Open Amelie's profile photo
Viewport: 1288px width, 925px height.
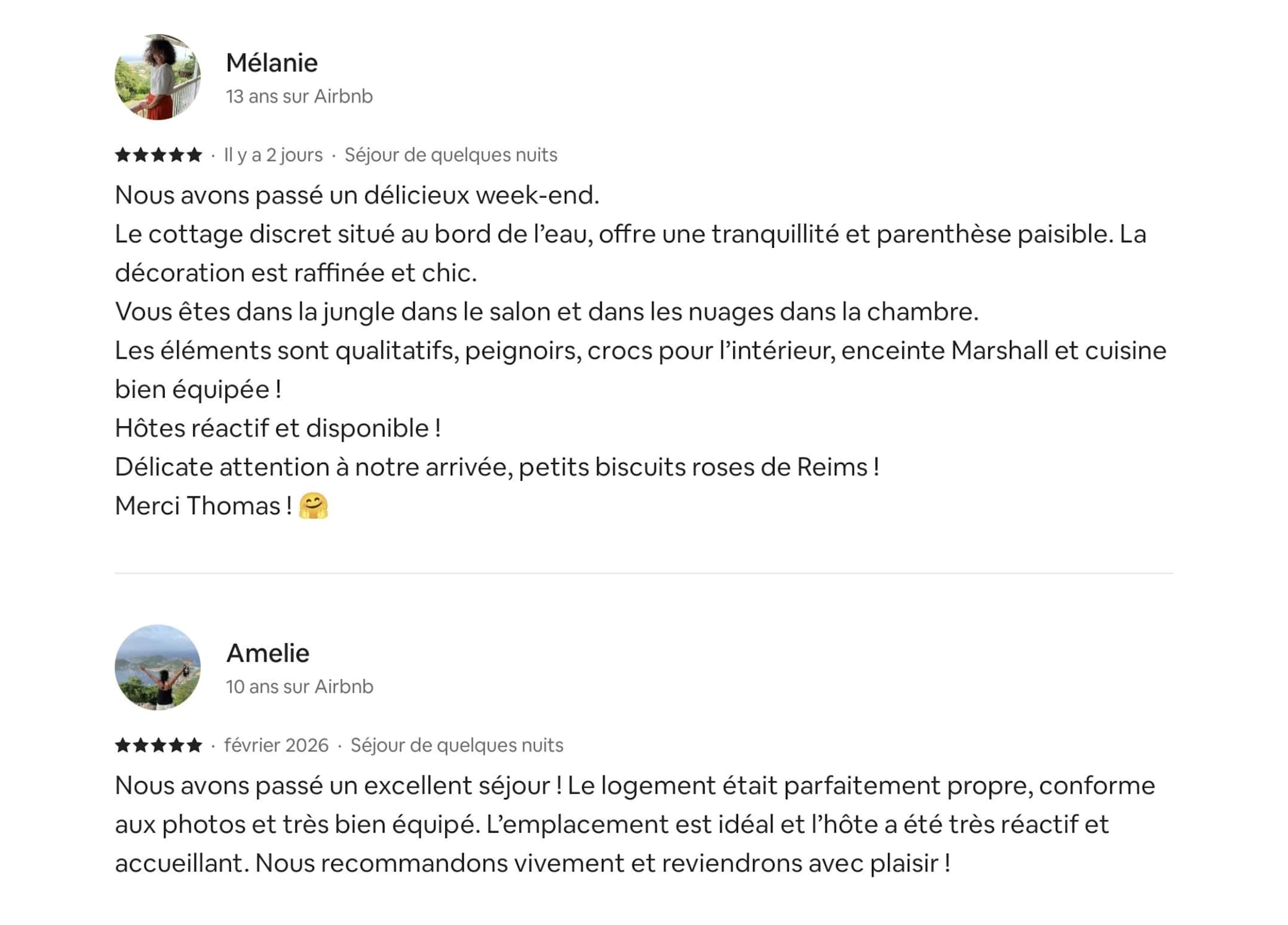coord(158,667)
